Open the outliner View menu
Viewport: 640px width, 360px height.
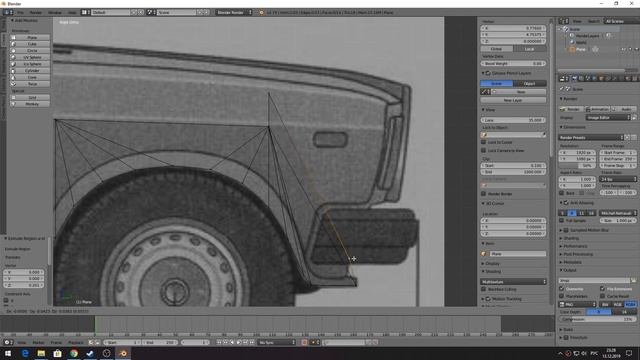[577, 21]
